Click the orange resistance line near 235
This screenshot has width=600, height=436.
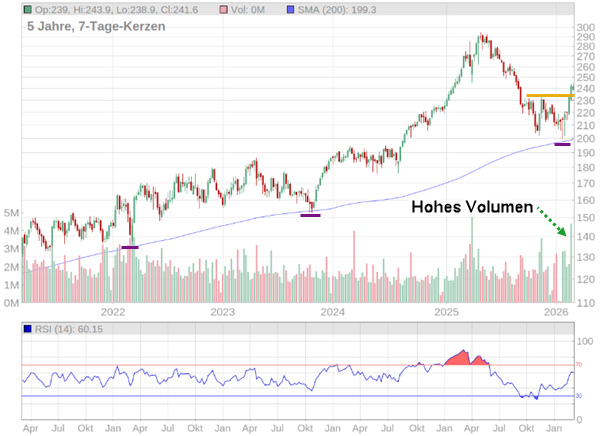click(x=550, y=96)
